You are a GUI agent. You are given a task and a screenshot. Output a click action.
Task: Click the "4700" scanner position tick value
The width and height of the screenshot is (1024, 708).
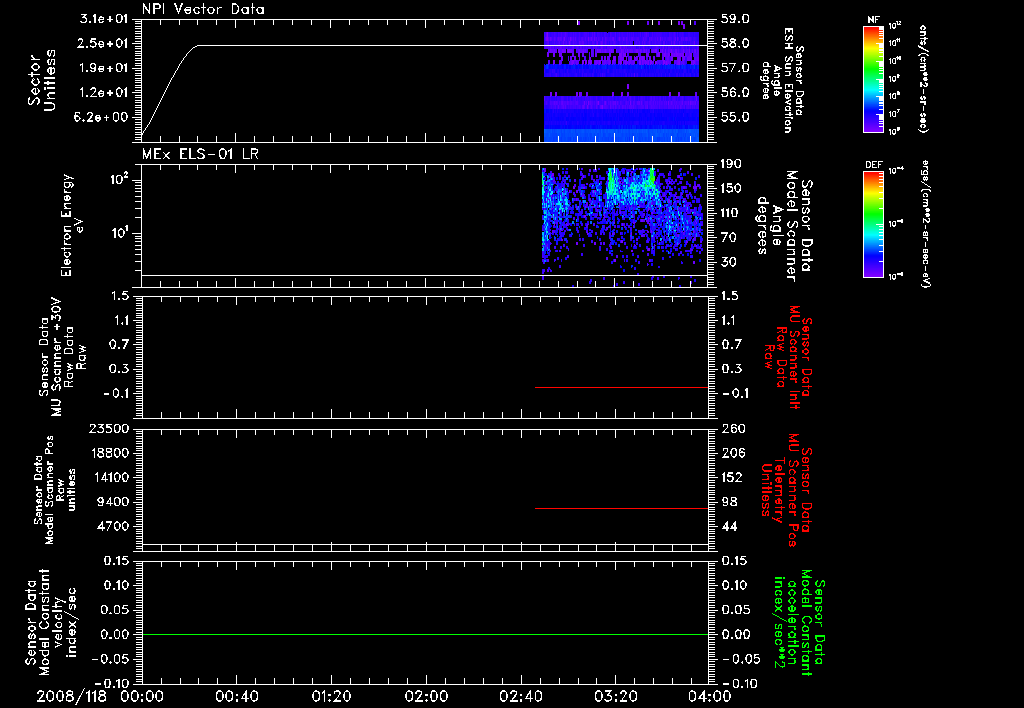[112, 526]
